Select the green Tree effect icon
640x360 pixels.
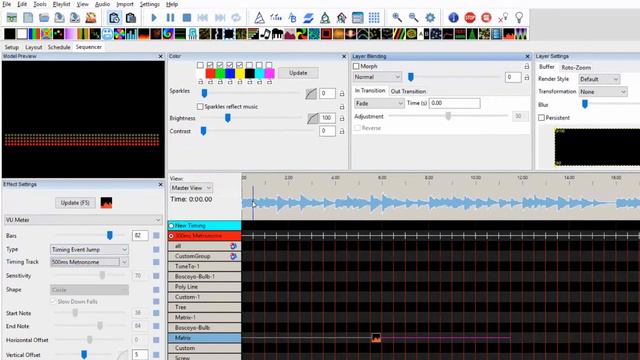472,34
